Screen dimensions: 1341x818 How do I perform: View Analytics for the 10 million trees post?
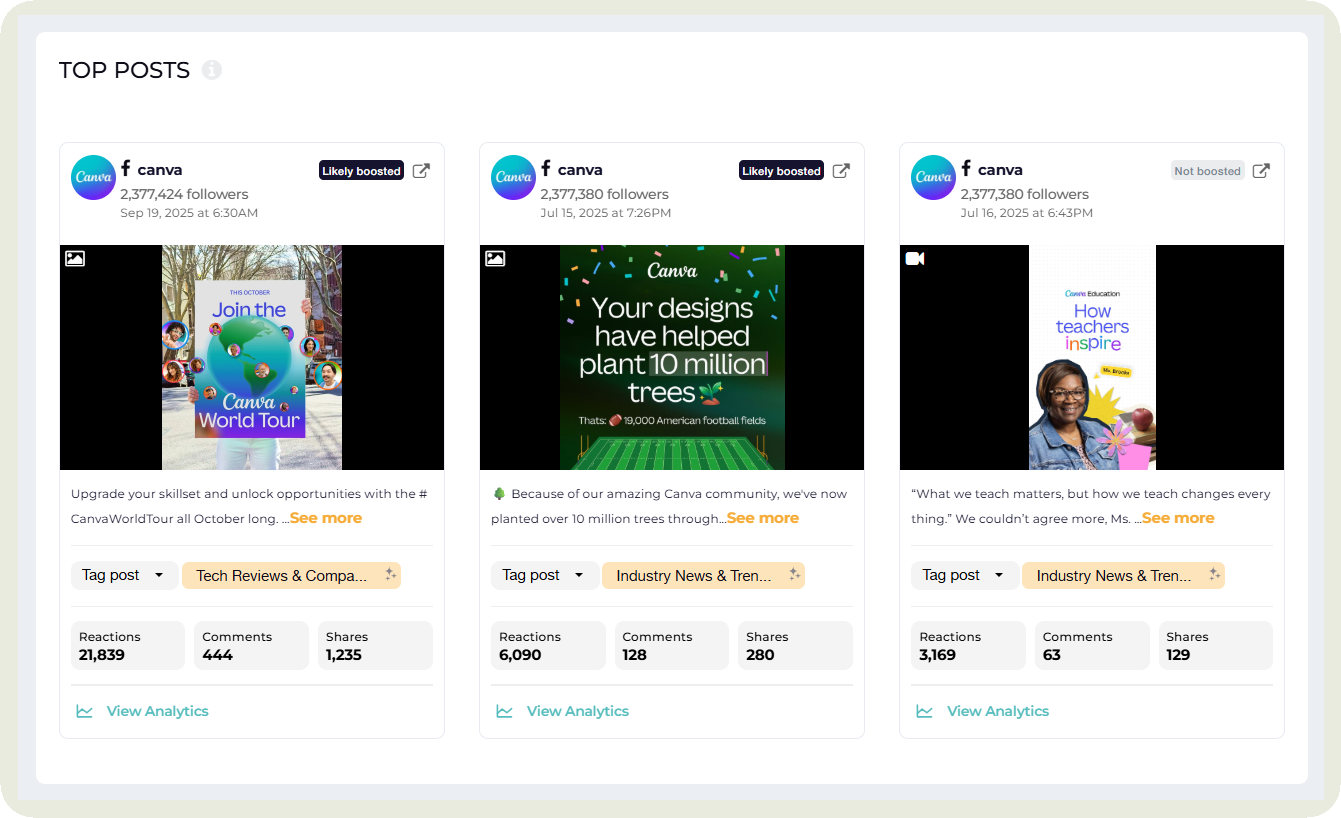(x=577, y=711)
